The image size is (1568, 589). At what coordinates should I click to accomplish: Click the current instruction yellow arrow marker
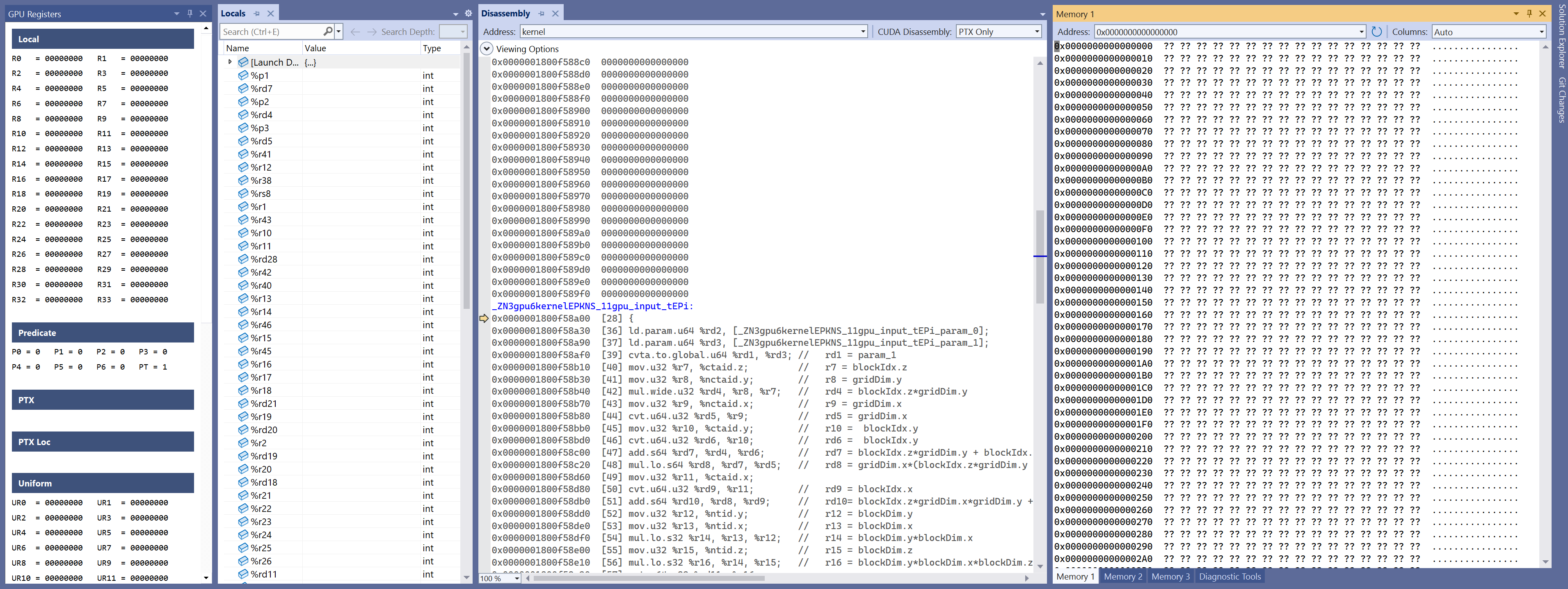pos(484,318)
